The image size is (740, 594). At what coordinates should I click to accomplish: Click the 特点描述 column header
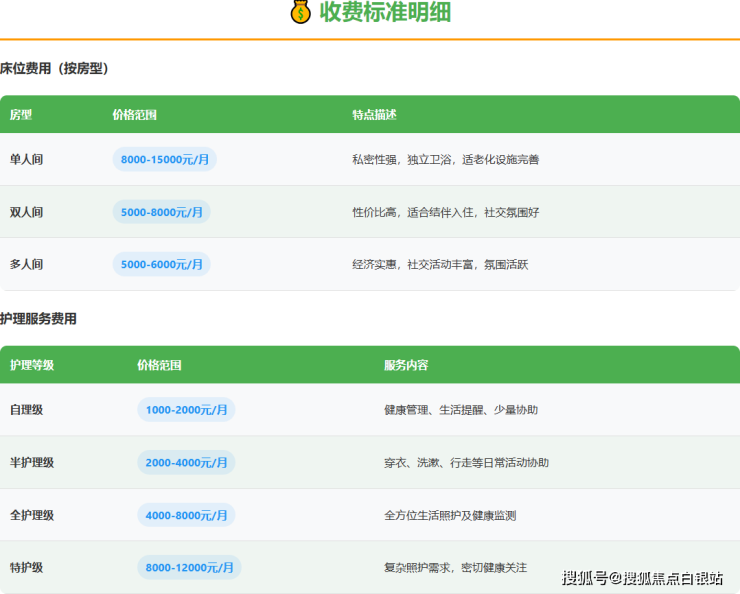[374, 115]
